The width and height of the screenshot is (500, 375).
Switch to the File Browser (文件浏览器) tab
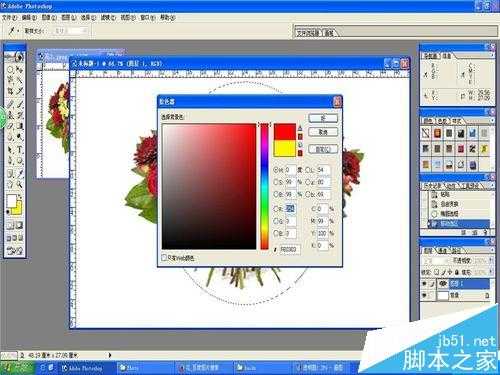[x=308, y=33]
